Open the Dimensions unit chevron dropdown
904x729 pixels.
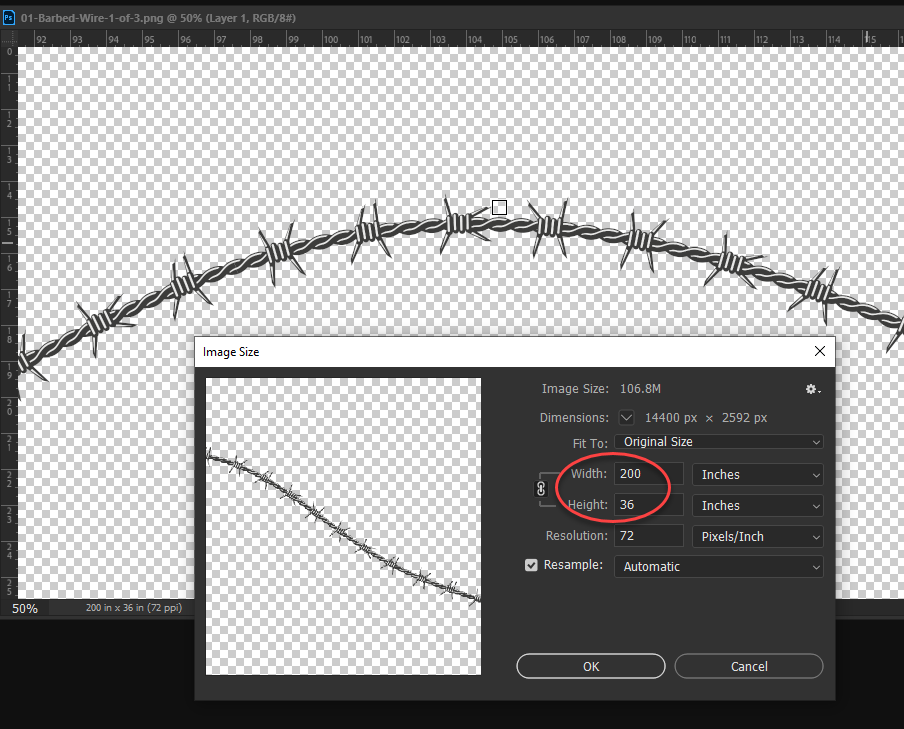[x=627, y=417]
